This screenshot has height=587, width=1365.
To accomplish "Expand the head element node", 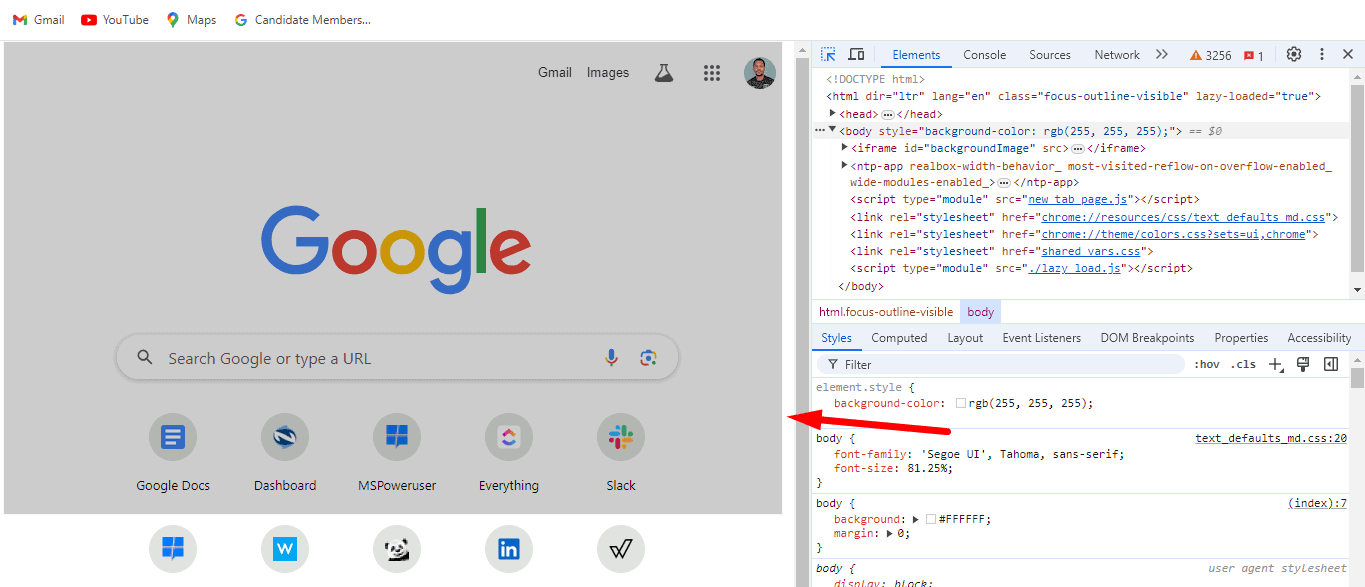I will click(x=833, y=113).
